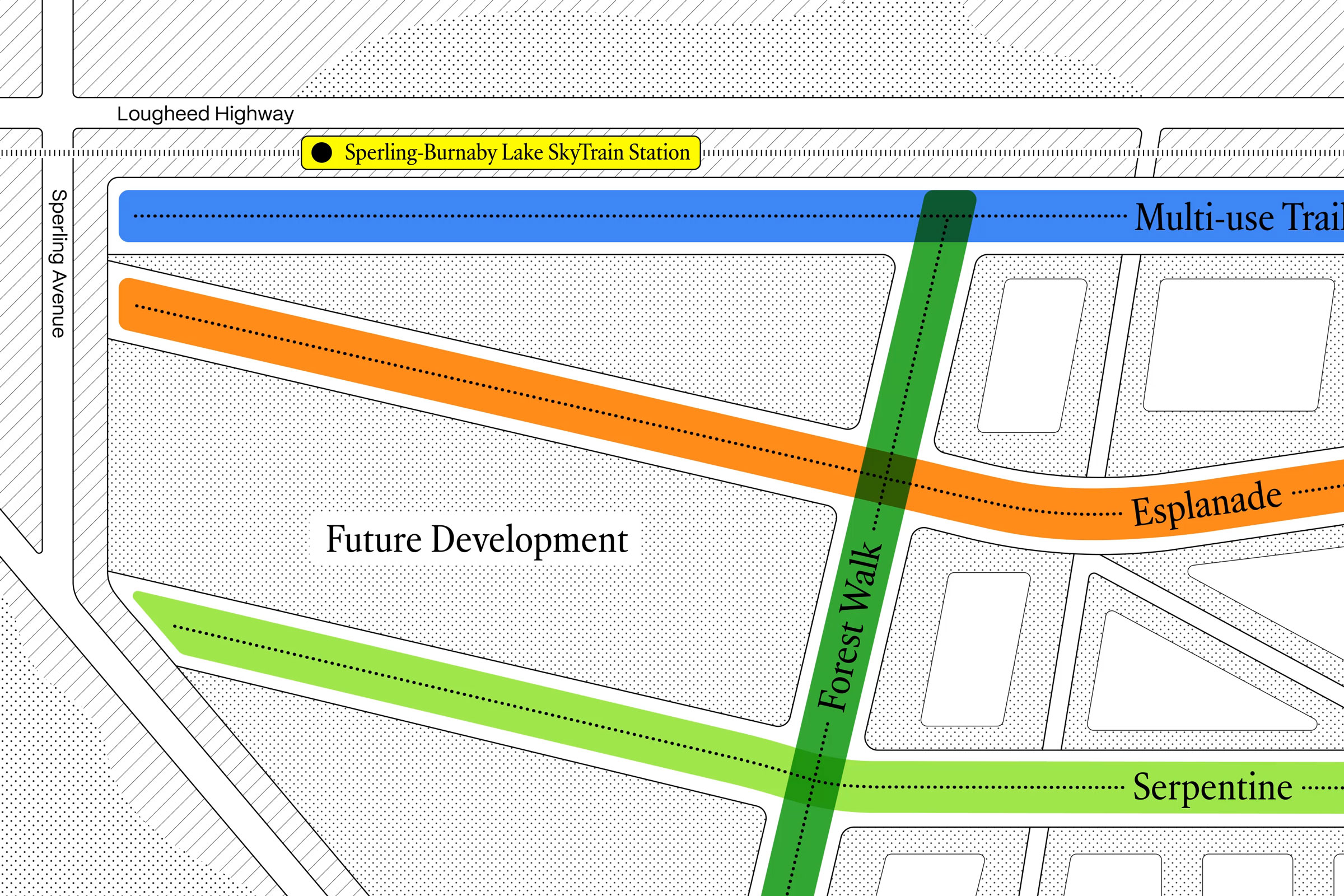
Task: Select the Forest Walk rotated label
Action: pos(850,626)
